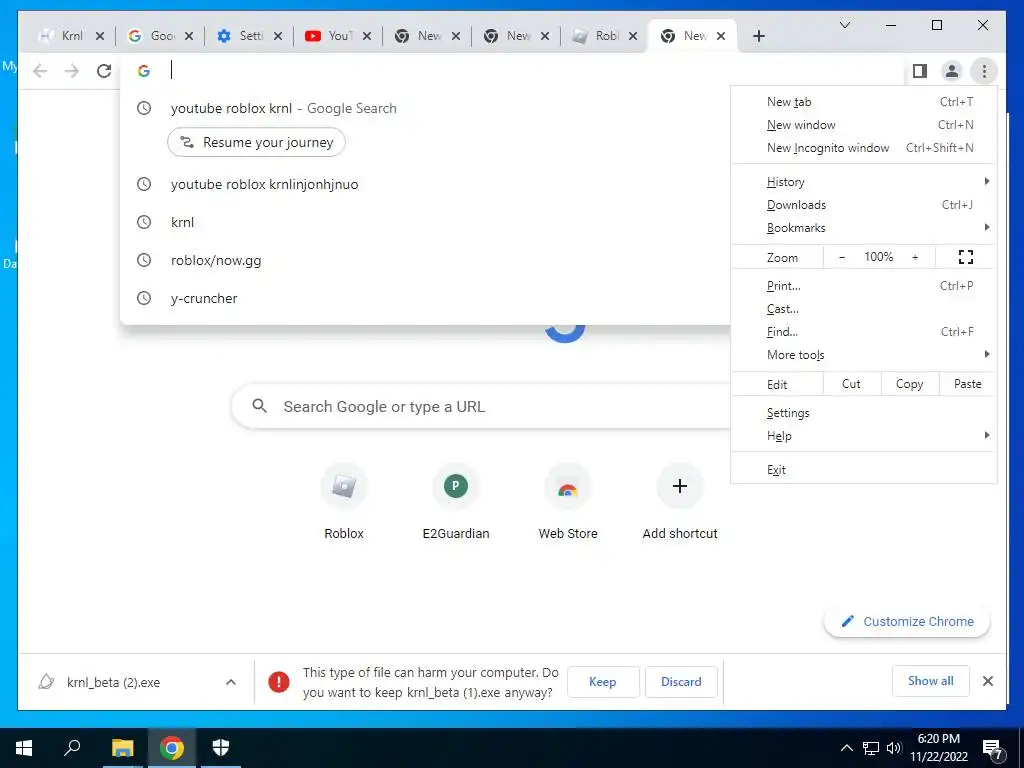
Task: Select 'youtube roblox krnlinjonhjnuo' suggestion
Action: pyautogui.click(x=424, y=184)
